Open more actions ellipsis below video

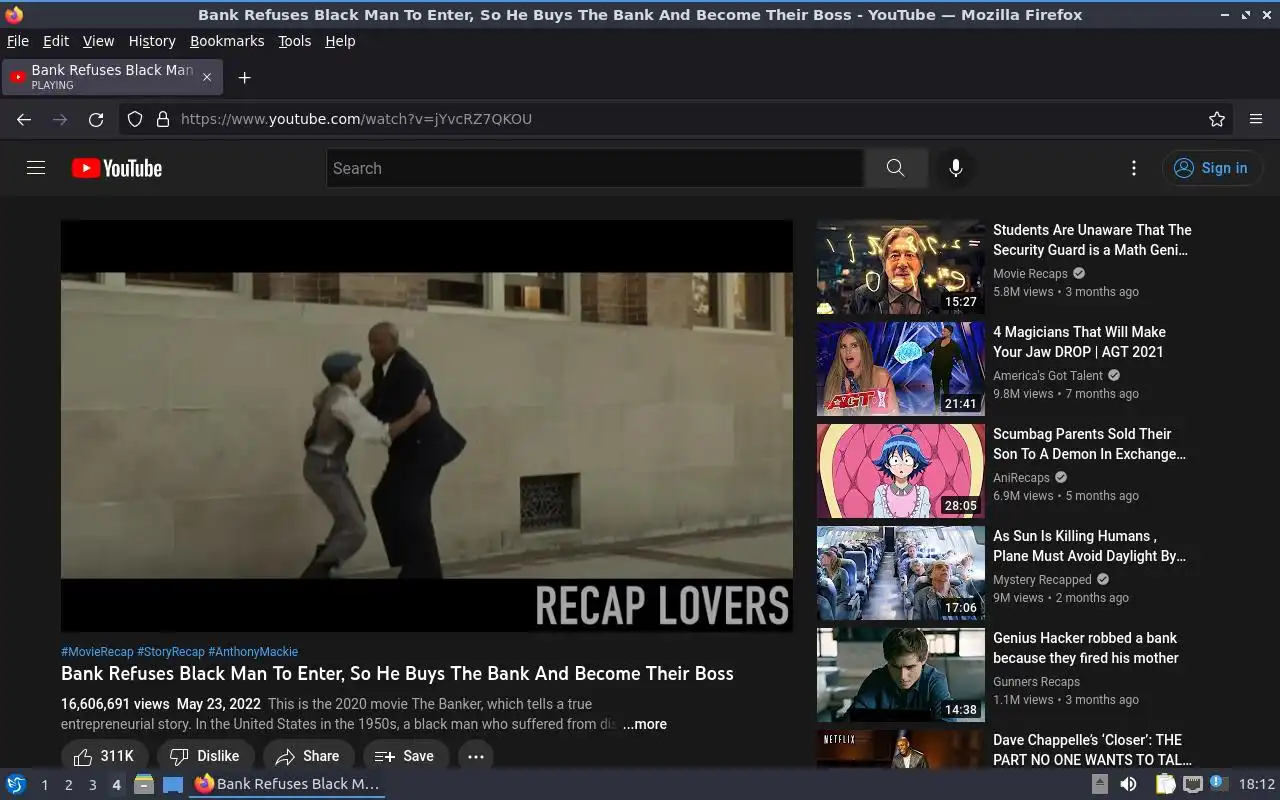click(x=476, y=756)
